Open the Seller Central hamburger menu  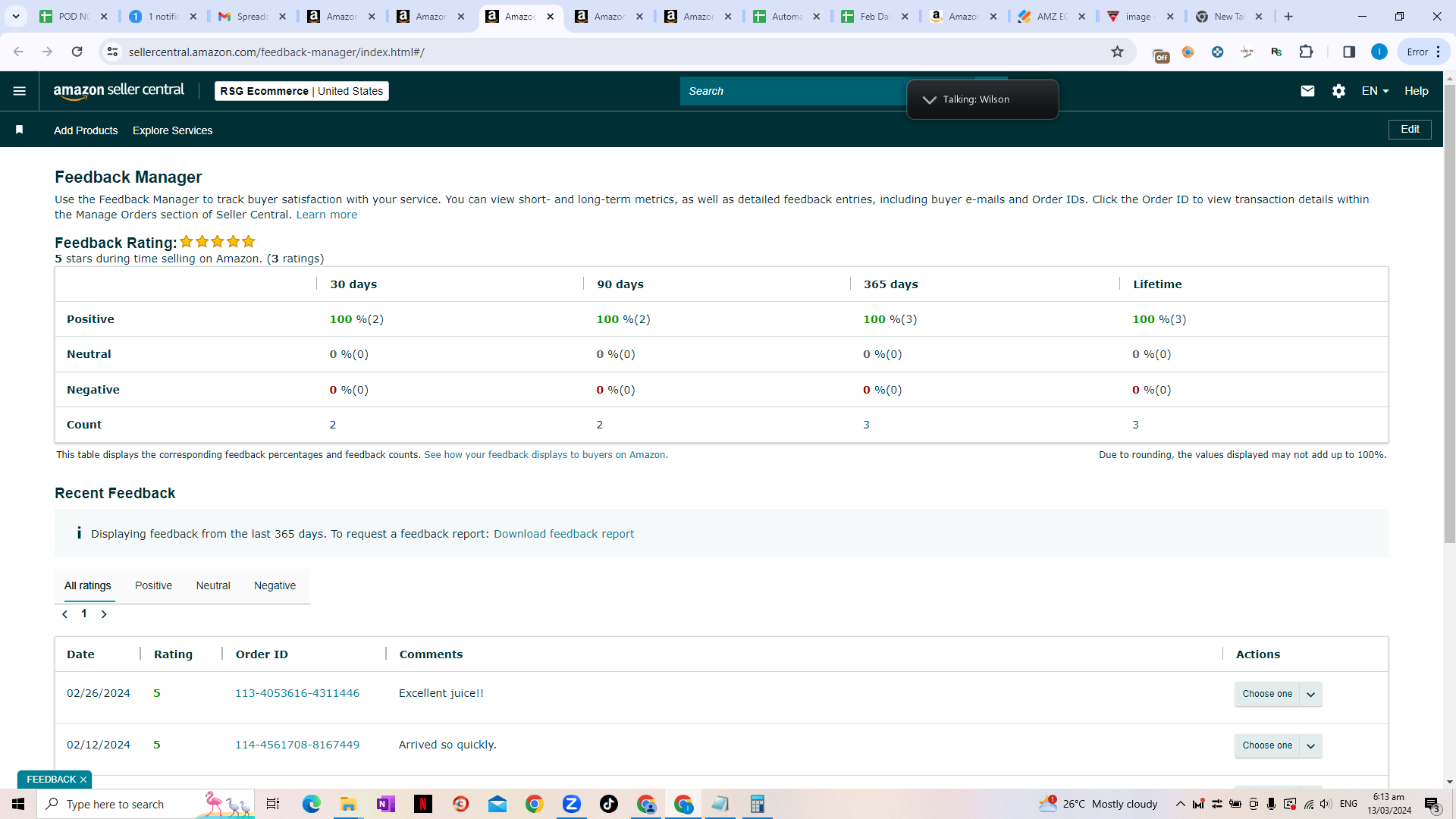click(20, 91)
